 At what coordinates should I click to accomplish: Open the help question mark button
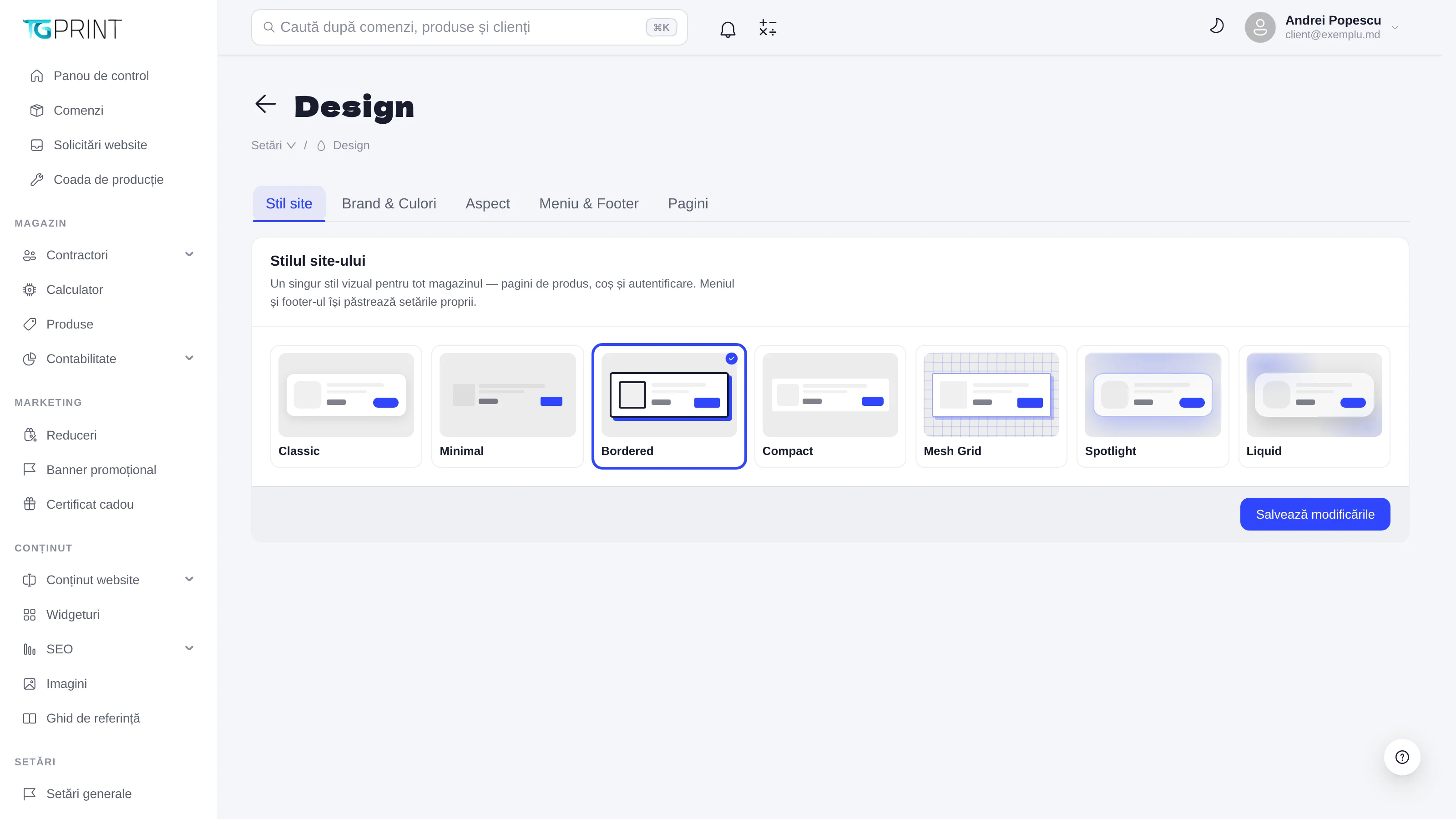[x=1402, y=757]
